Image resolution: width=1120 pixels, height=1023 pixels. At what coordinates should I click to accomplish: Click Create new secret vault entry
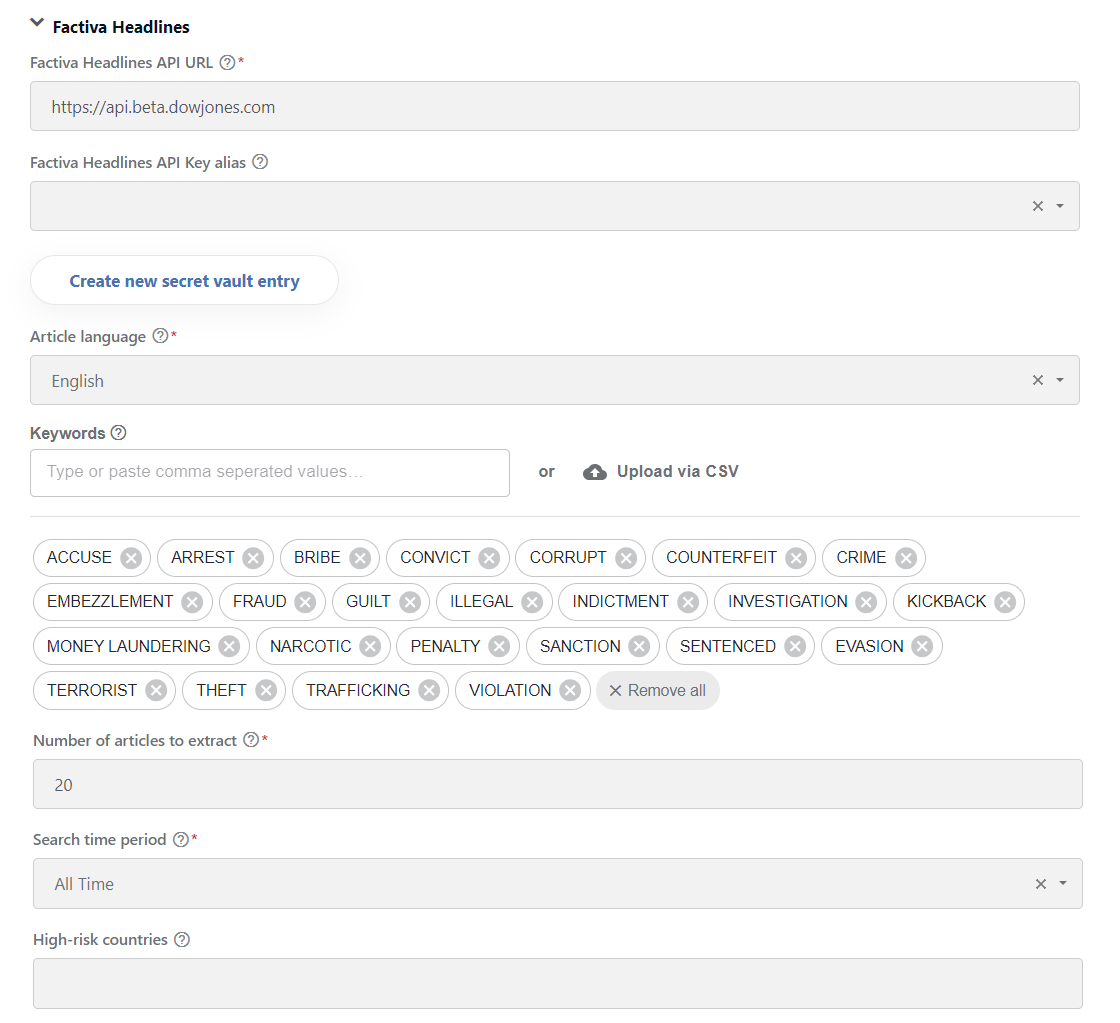point(184,281)
